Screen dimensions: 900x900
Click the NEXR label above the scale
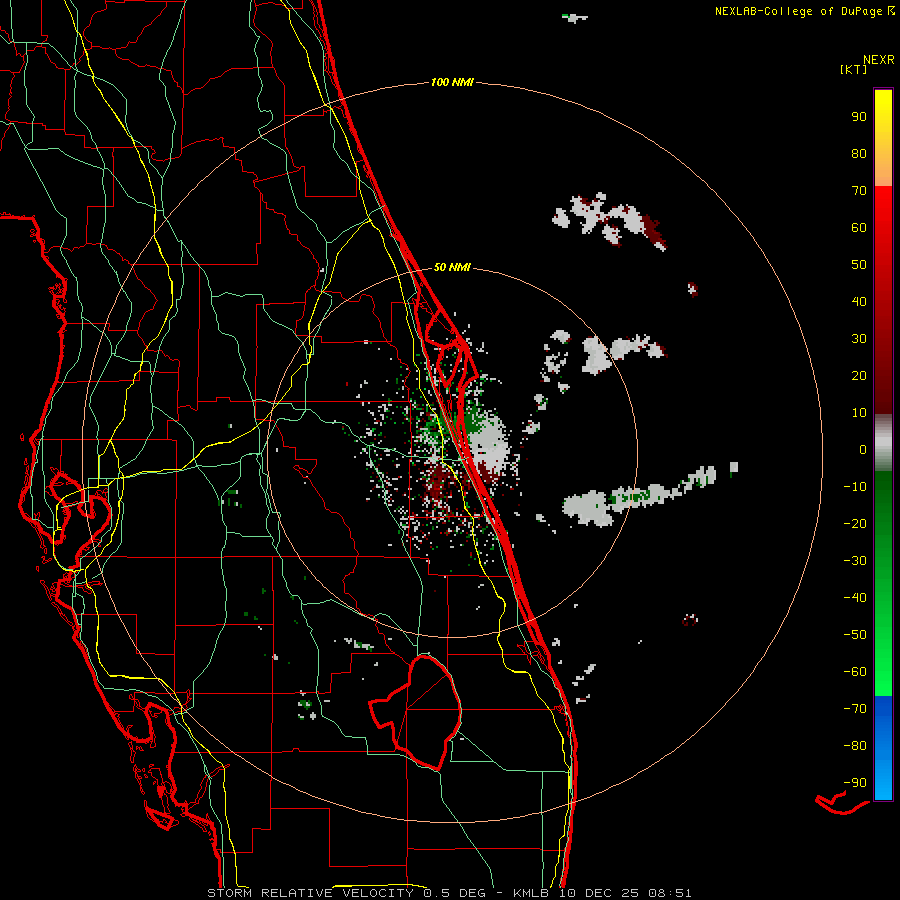click(878, 60)
